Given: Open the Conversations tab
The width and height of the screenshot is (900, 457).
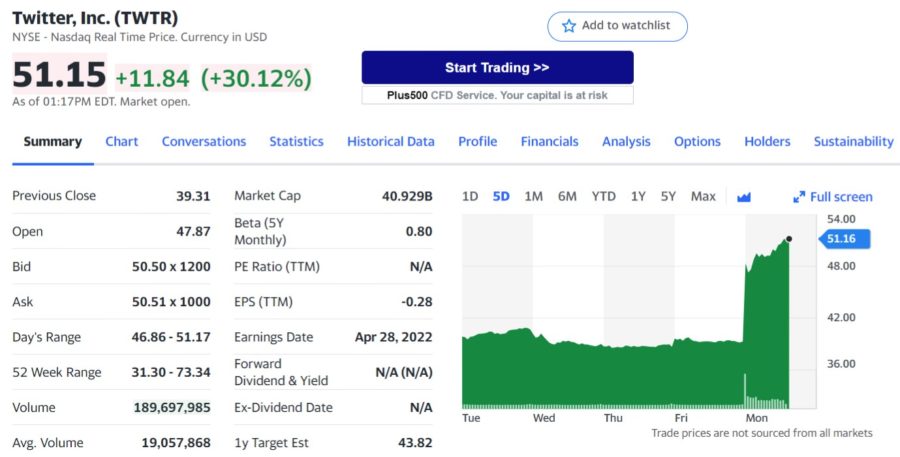Looking at the screenshot, I should [x=204, y=142].
